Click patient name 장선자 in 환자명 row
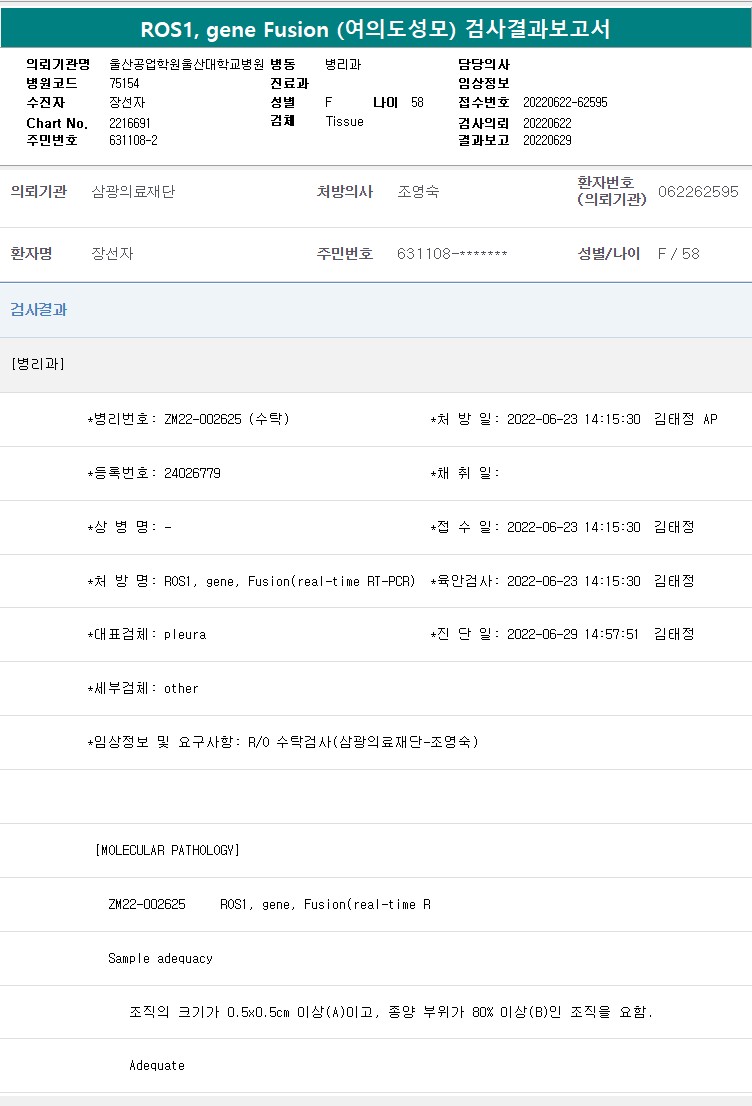The image size is (752, 1106). pos(112,253)
